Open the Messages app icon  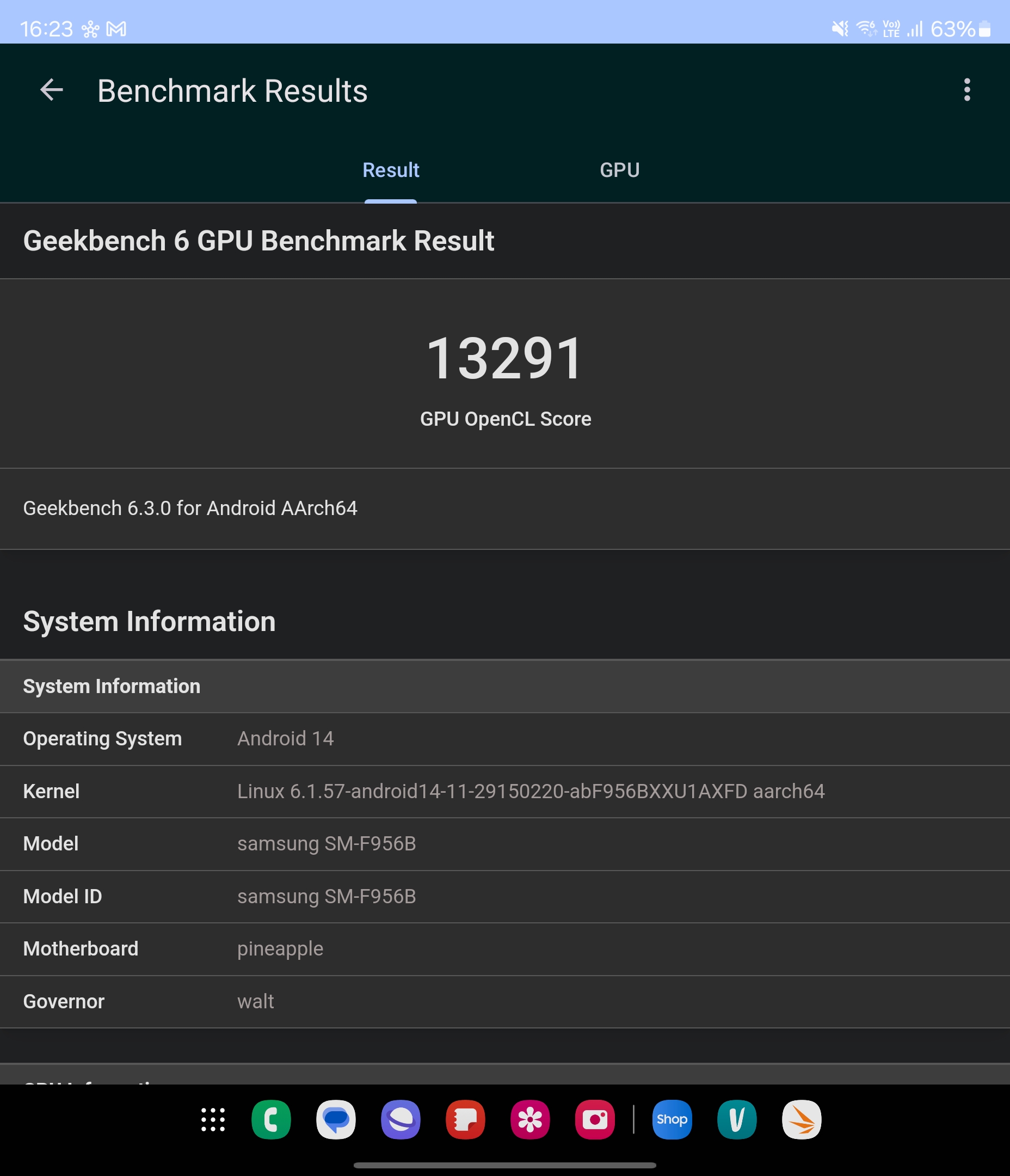pyautogui.click(x=336, y=1120)
